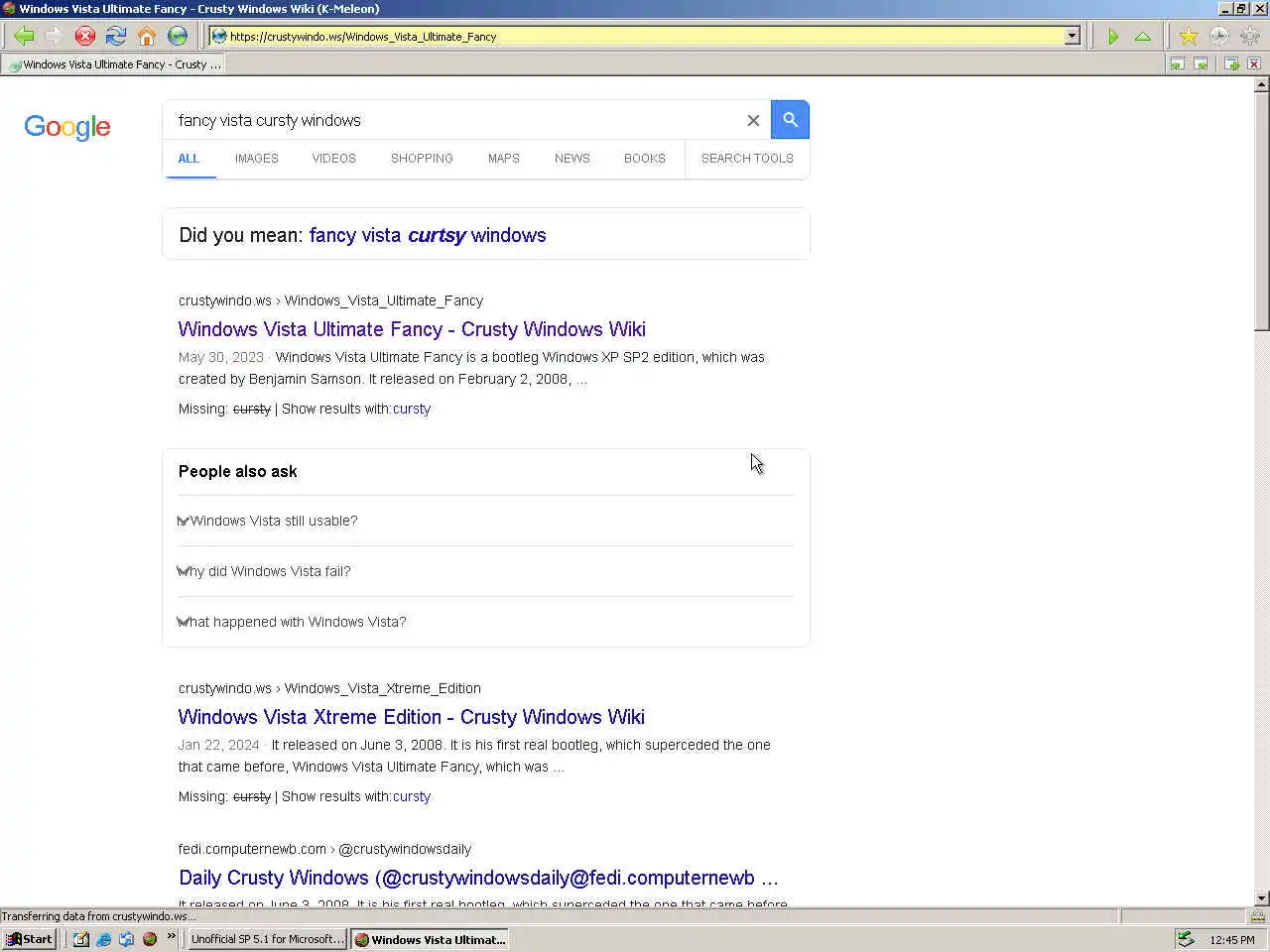Click 'cursty' link under Vista Xtreme Edition result

pos(412,796)
